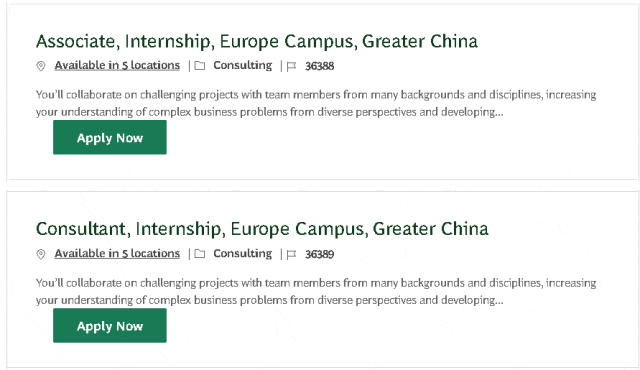Open the Consultant, Internship, Europe Campus job title
This screenshot has height=370, width=640.
(x=262, y=229)
